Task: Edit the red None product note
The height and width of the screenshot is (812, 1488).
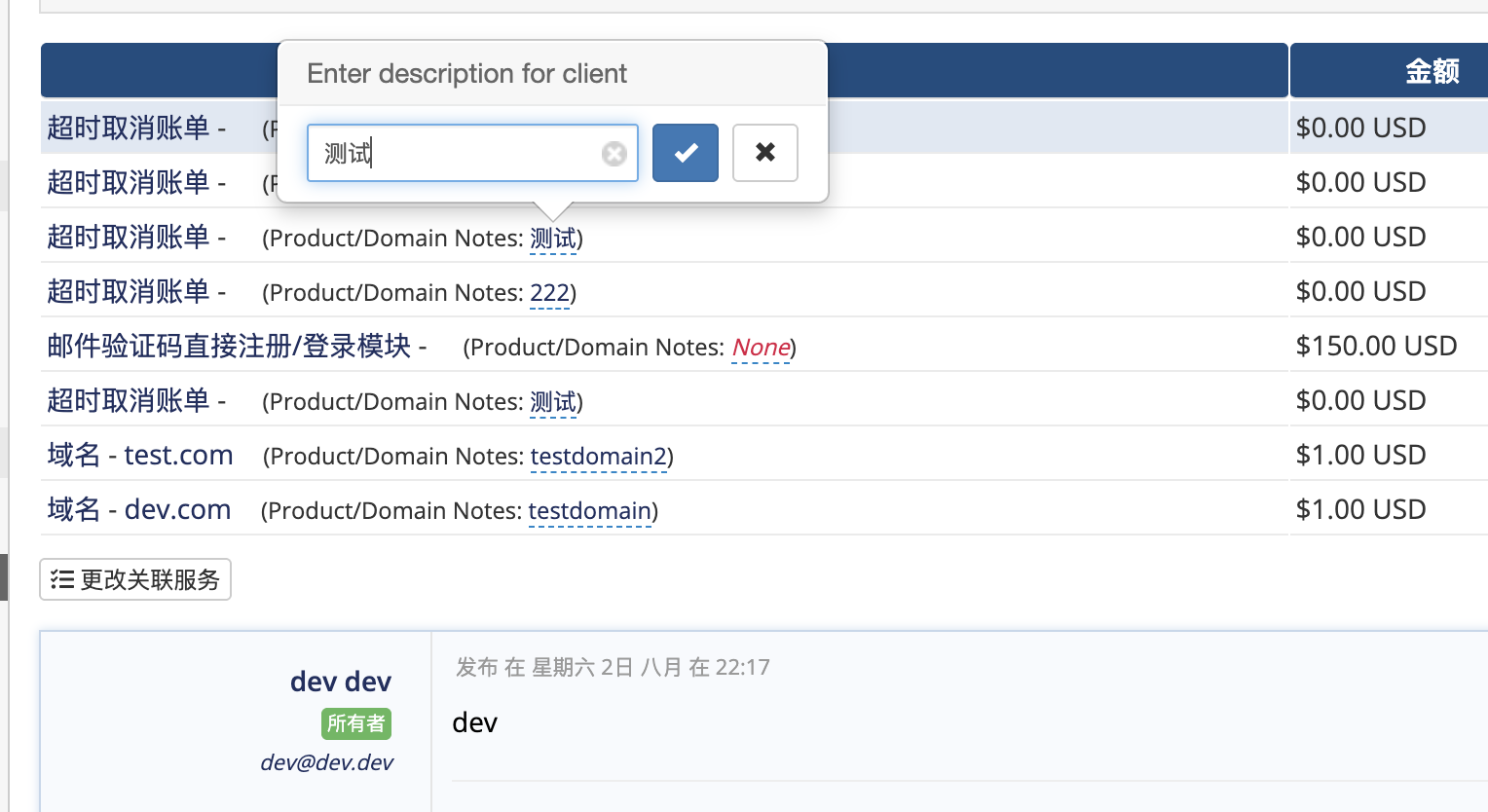Action: point(761,348)
